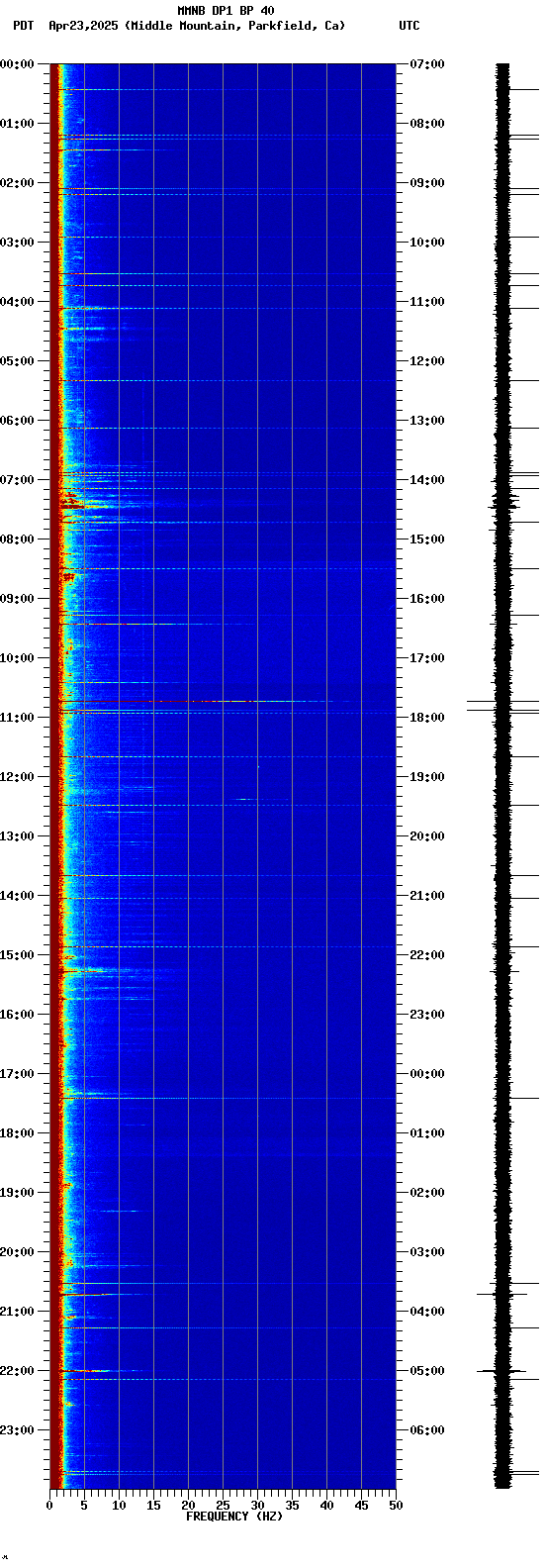Click the frequency axis value "15"

click(x=153, y=1506)
